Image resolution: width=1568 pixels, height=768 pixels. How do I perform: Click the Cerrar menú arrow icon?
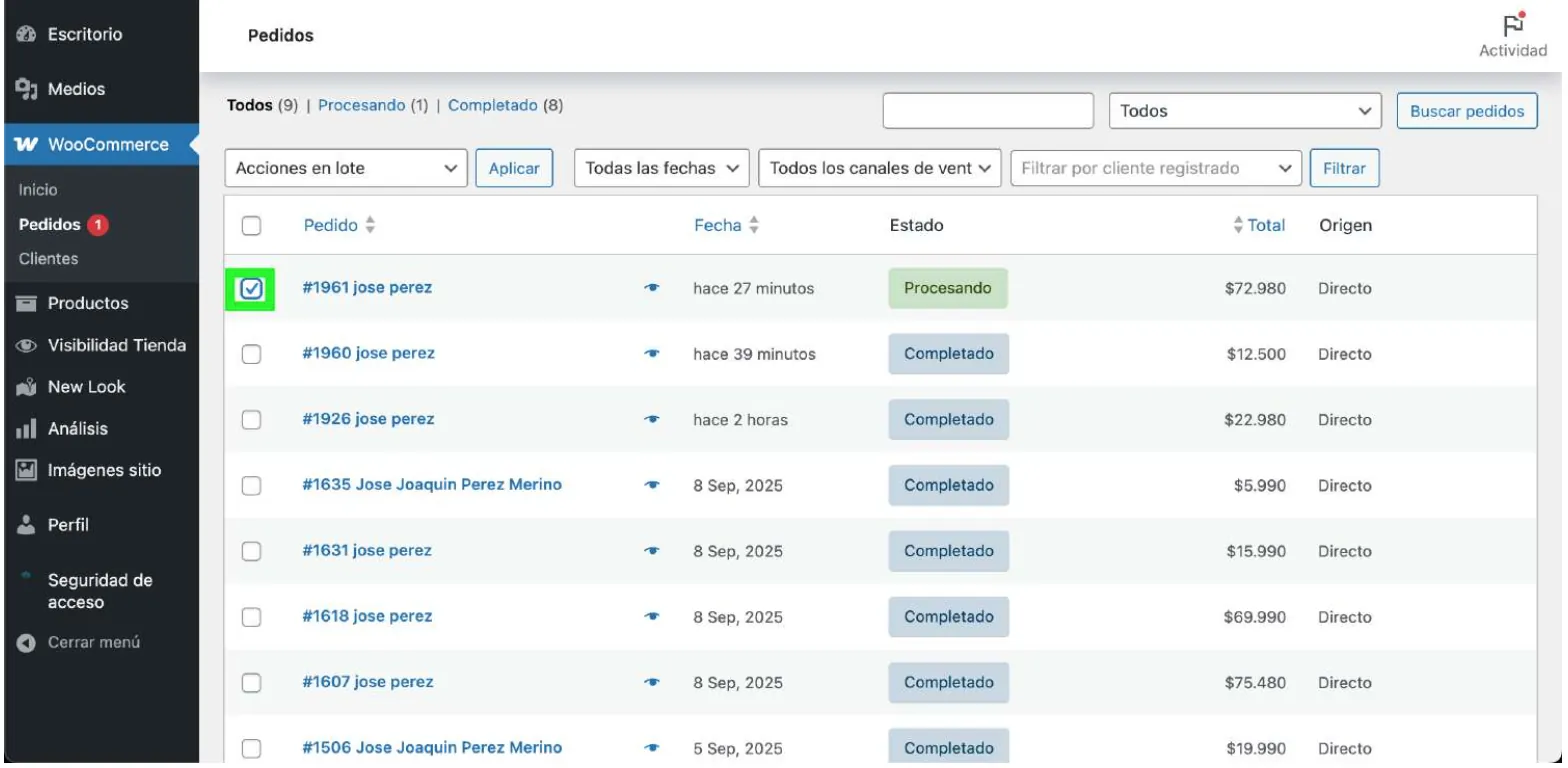click(x=27, y=643)
